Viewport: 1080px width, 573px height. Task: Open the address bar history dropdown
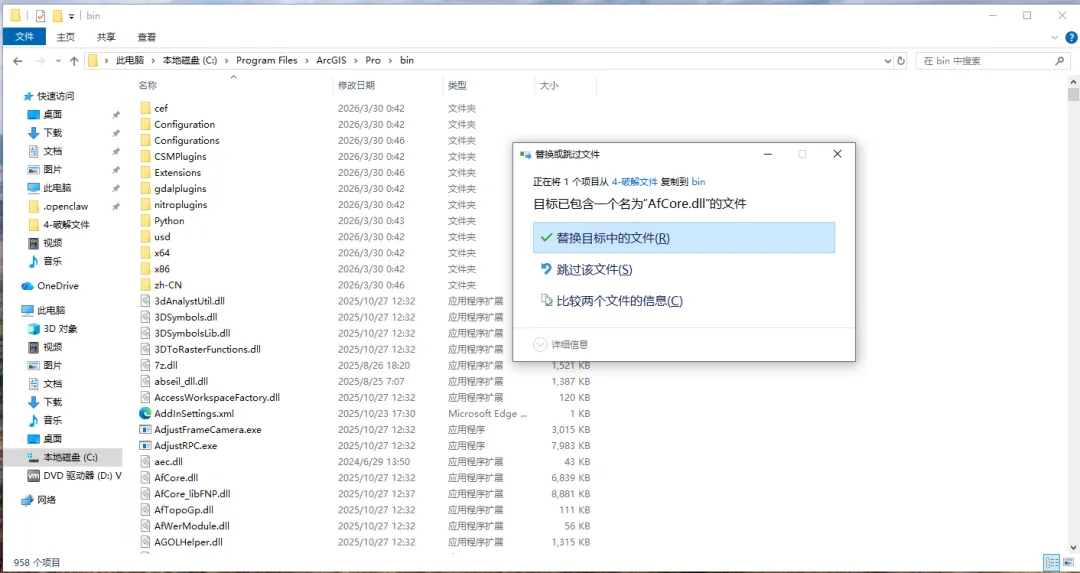click(887, 61)
